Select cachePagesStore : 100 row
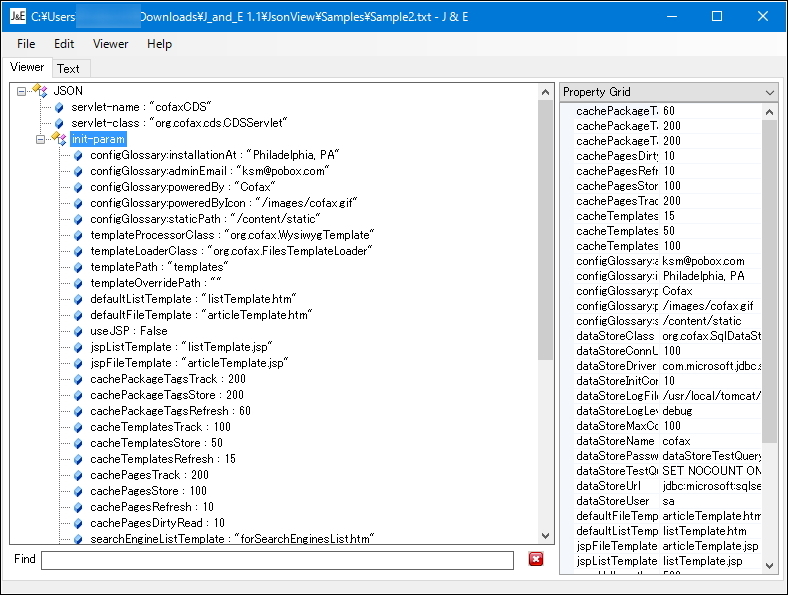The image size is (788, 595). pos(148,491)
